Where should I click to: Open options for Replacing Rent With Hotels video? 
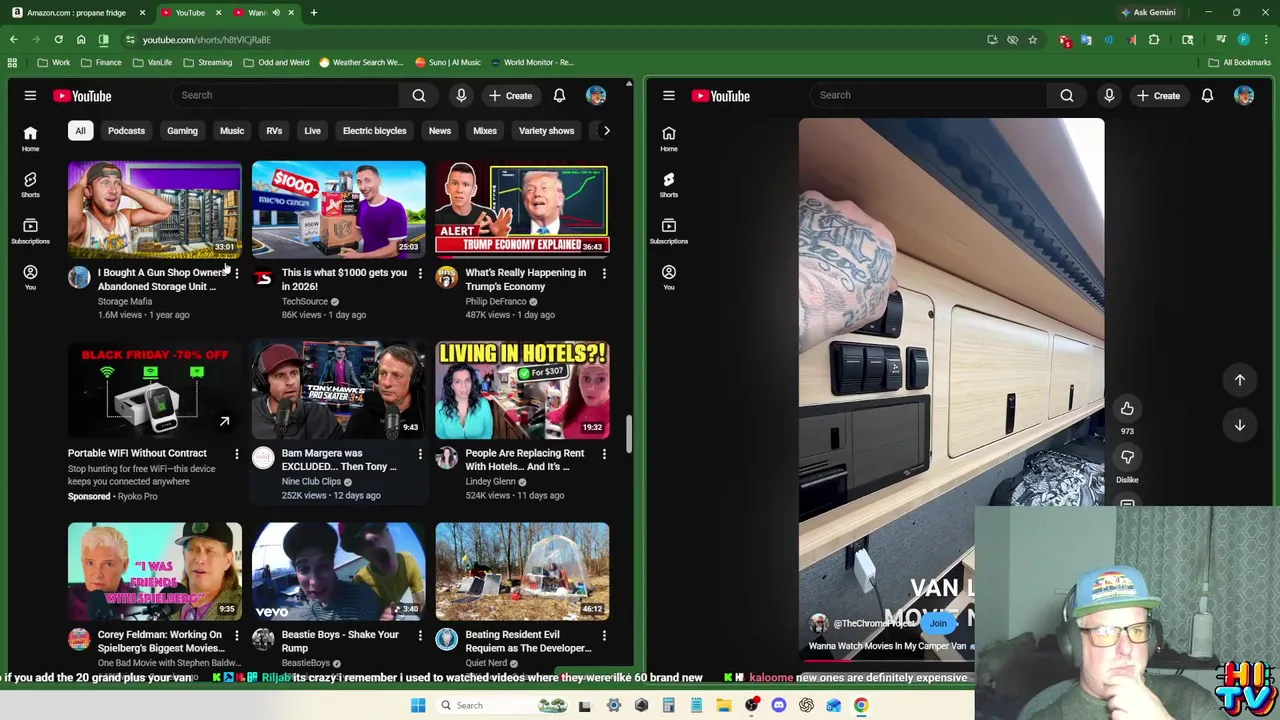pyautogui.click(x=604, y=454)
